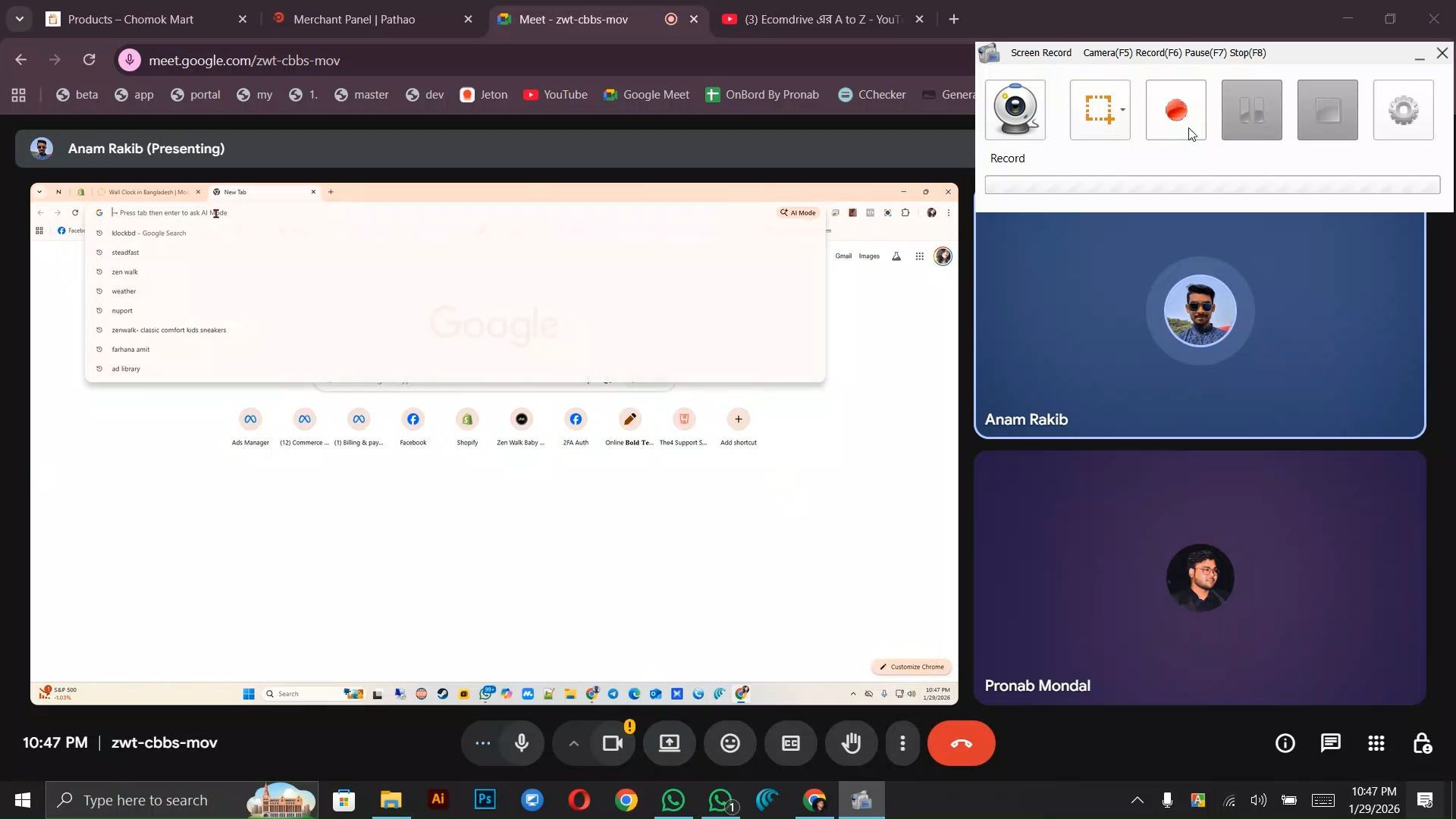The height and width of the screenshot is (819, 1456).
Task: Switch to Merchant Panel Pathao tab
Action: click(354, 20)
